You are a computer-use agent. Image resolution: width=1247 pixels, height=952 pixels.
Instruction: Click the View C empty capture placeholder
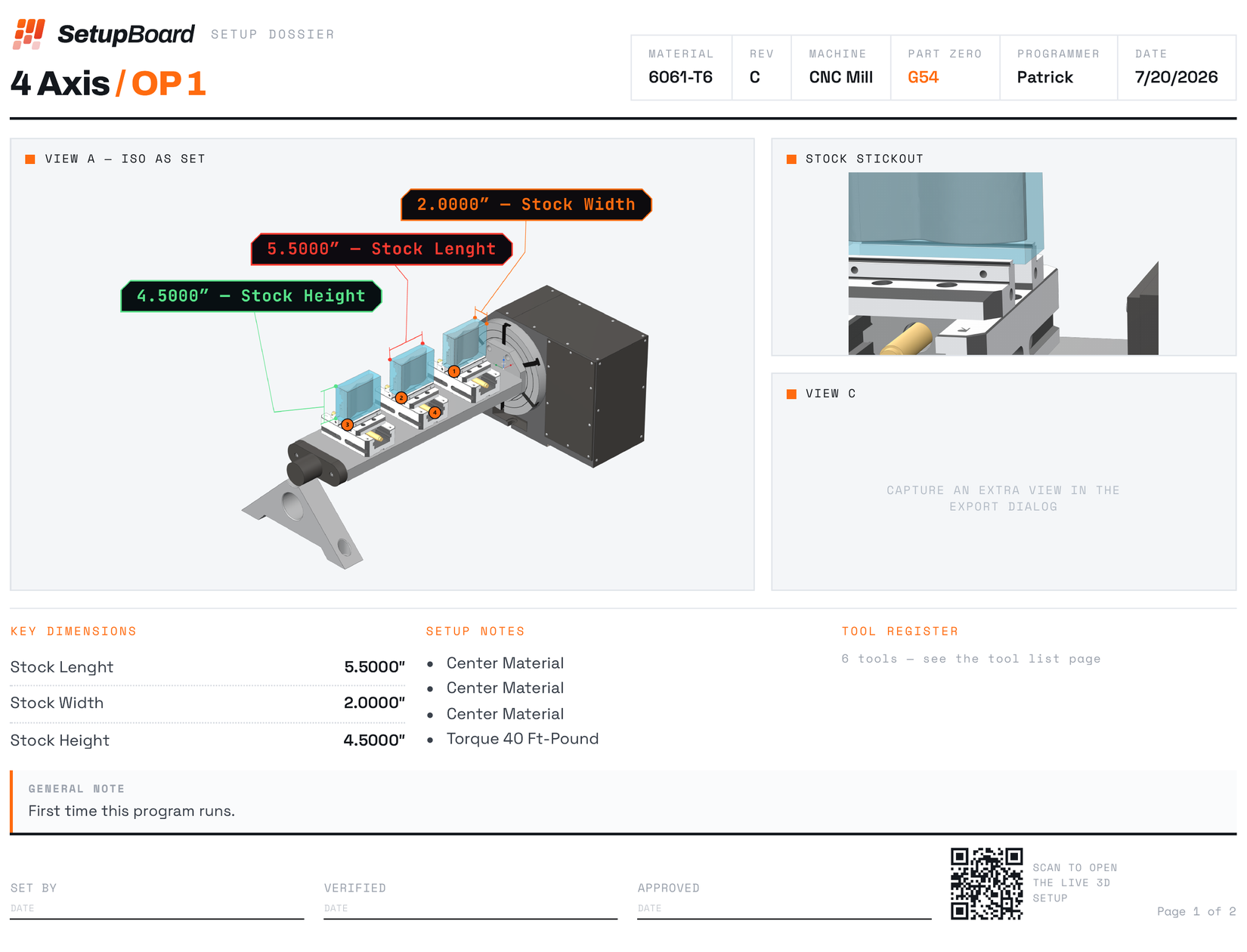tap(1003, 499)
